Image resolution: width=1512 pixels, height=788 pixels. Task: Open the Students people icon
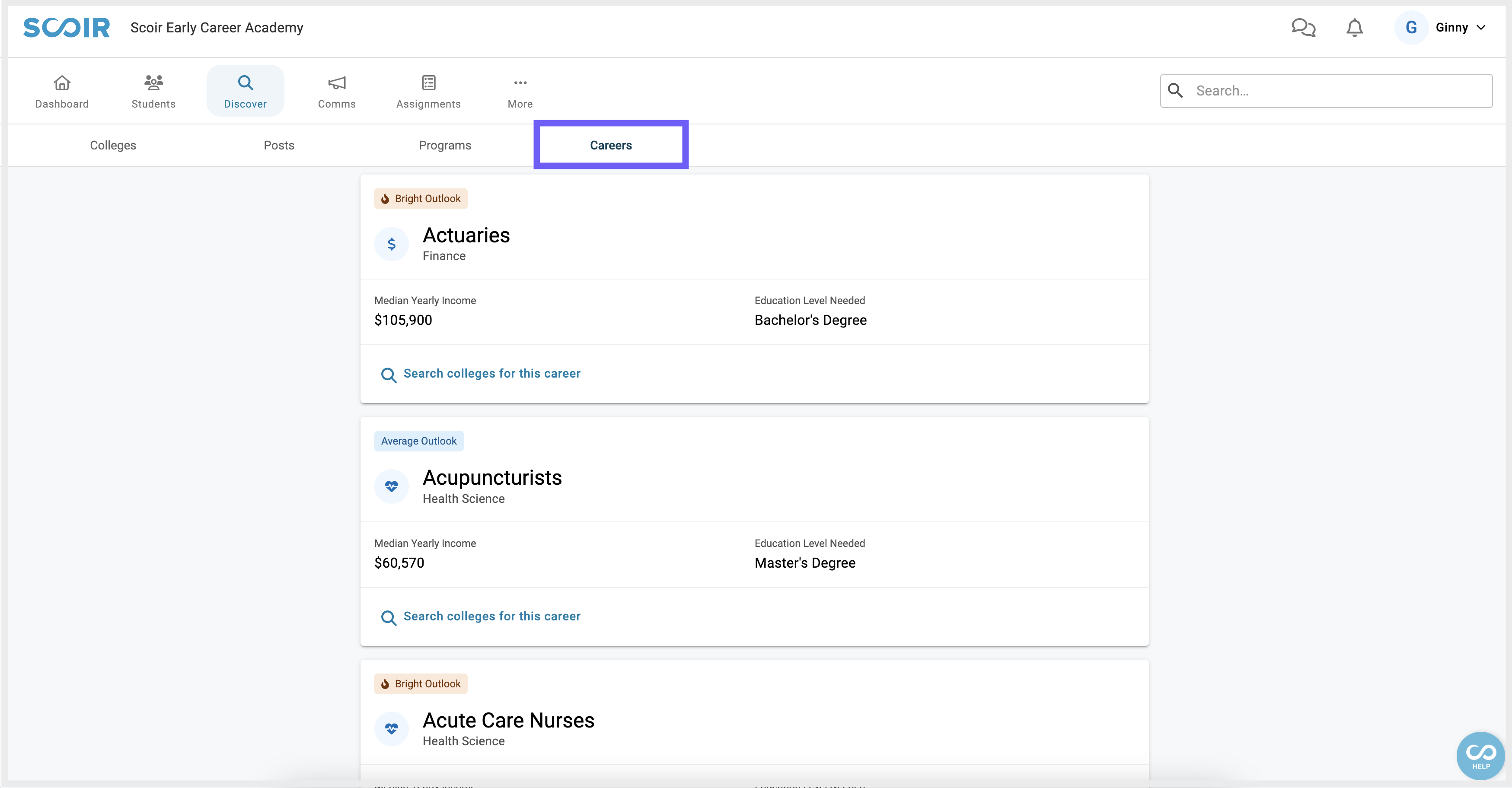coord(154,83)
